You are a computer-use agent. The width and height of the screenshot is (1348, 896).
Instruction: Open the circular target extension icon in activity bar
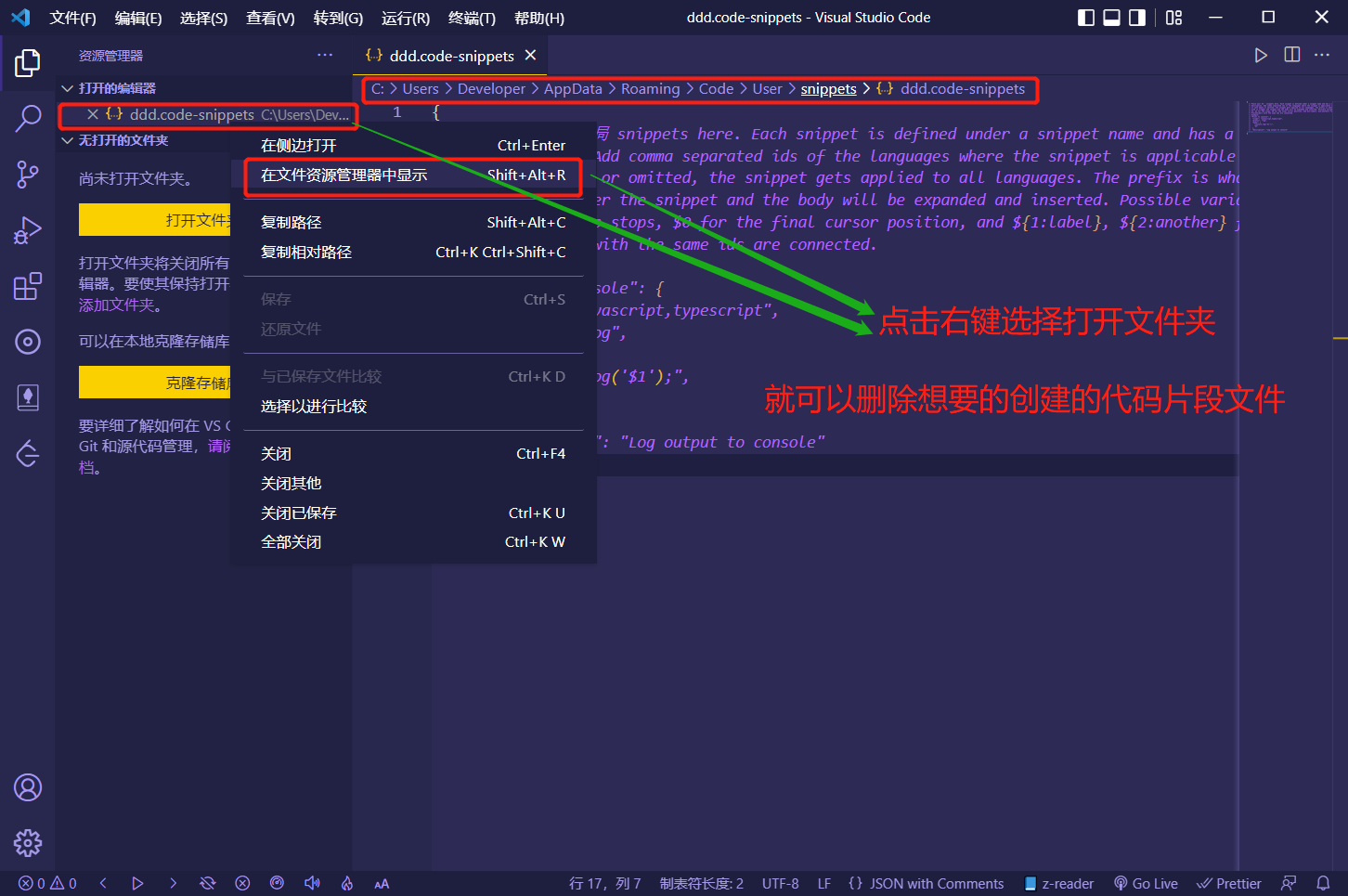[28, 342]
